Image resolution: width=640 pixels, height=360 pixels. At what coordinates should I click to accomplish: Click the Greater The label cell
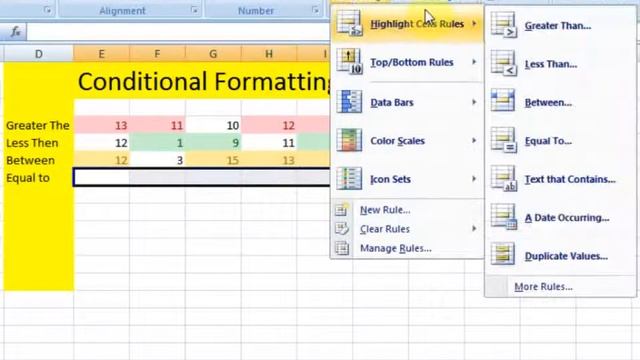pos(38,125)
